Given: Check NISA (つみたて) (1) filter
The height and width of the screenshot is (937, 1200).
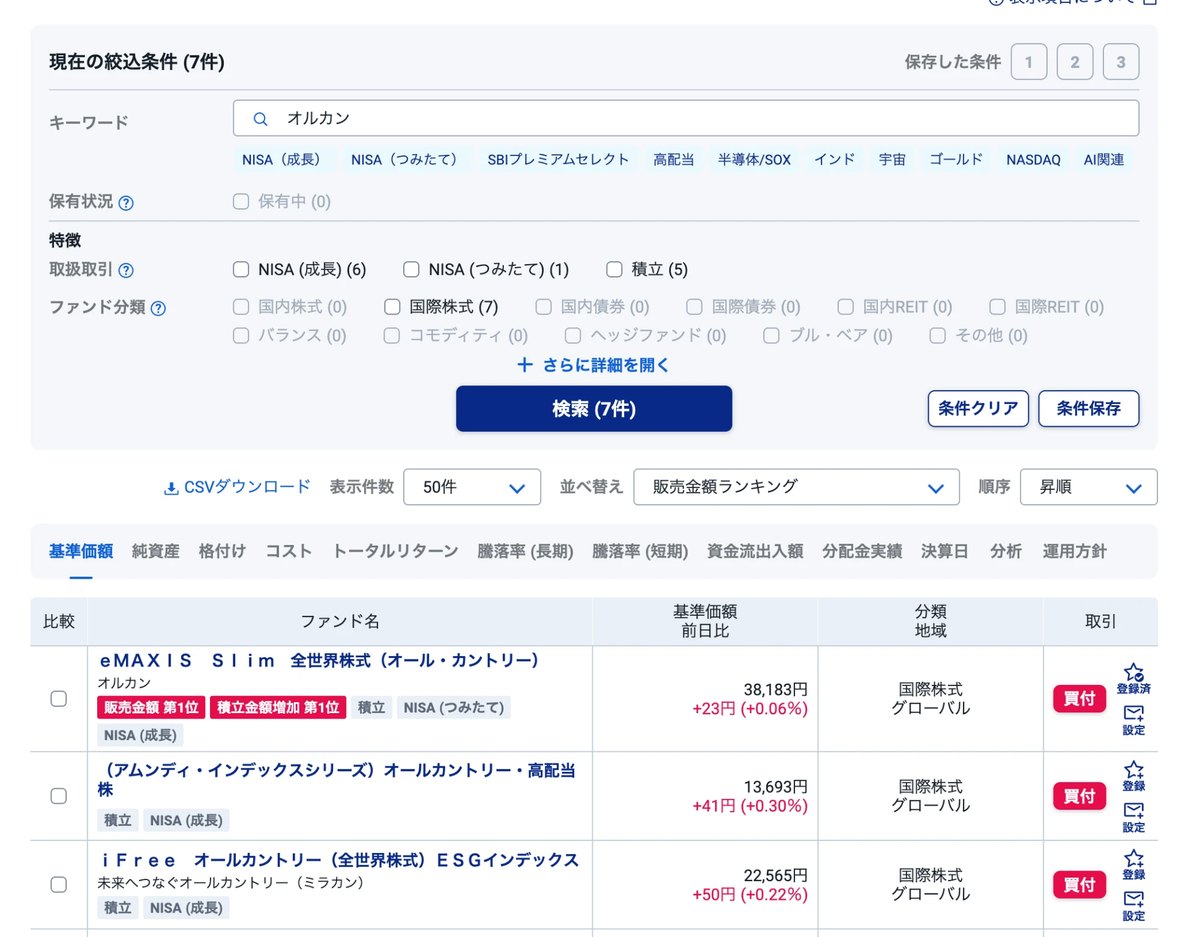Looking at the screenshot, I should point(411,269).
